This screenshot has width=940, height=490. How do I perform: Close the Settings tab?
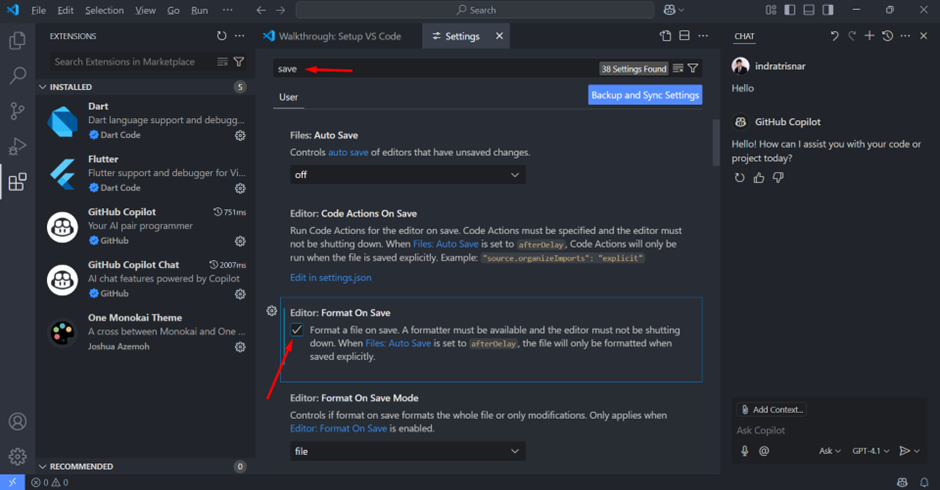click(x=499, y=36)
